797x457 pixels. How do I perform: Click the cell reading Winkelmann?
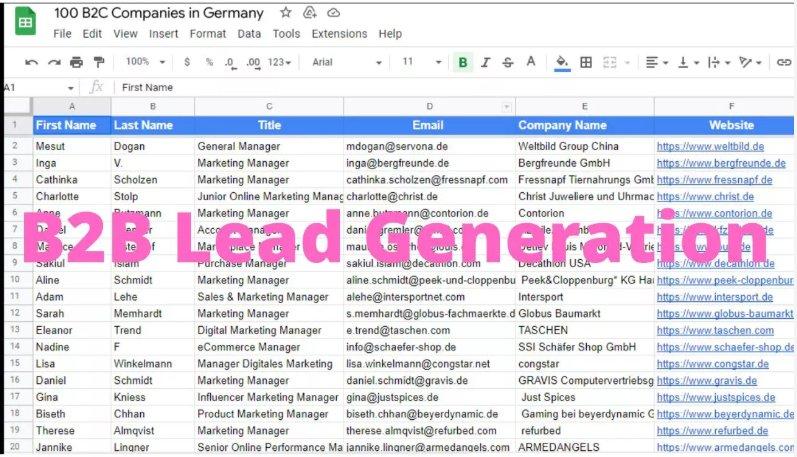(152, 364)
